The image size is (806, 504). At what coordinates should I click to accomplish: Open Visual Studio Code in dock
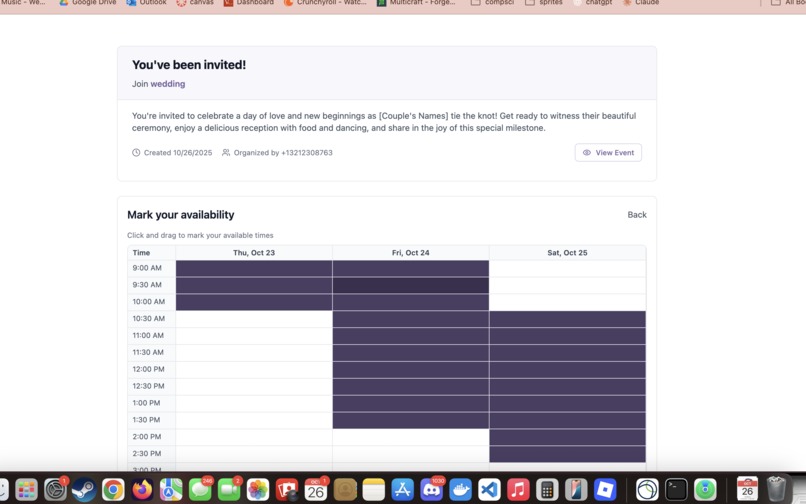(x=489, y=489)
